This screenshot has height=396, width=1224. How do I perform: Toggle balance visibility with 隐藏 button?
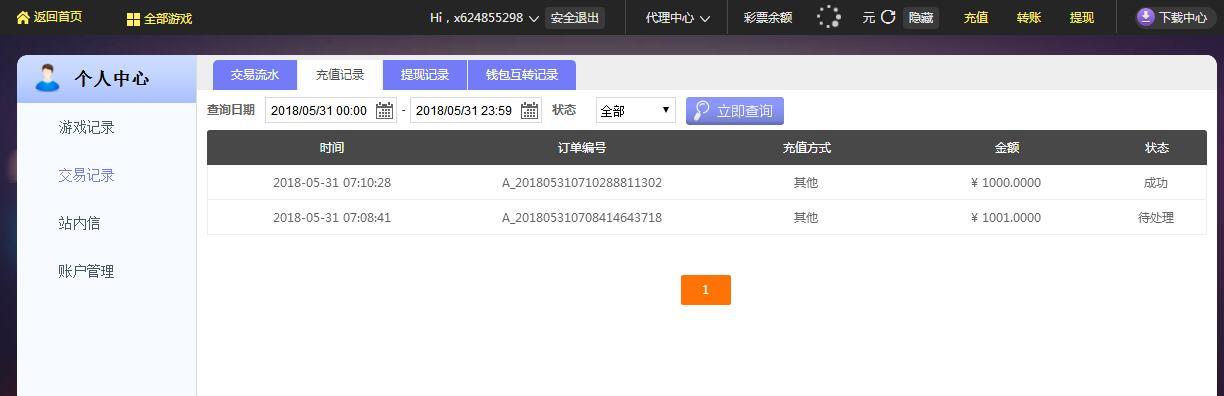point(921,18)
